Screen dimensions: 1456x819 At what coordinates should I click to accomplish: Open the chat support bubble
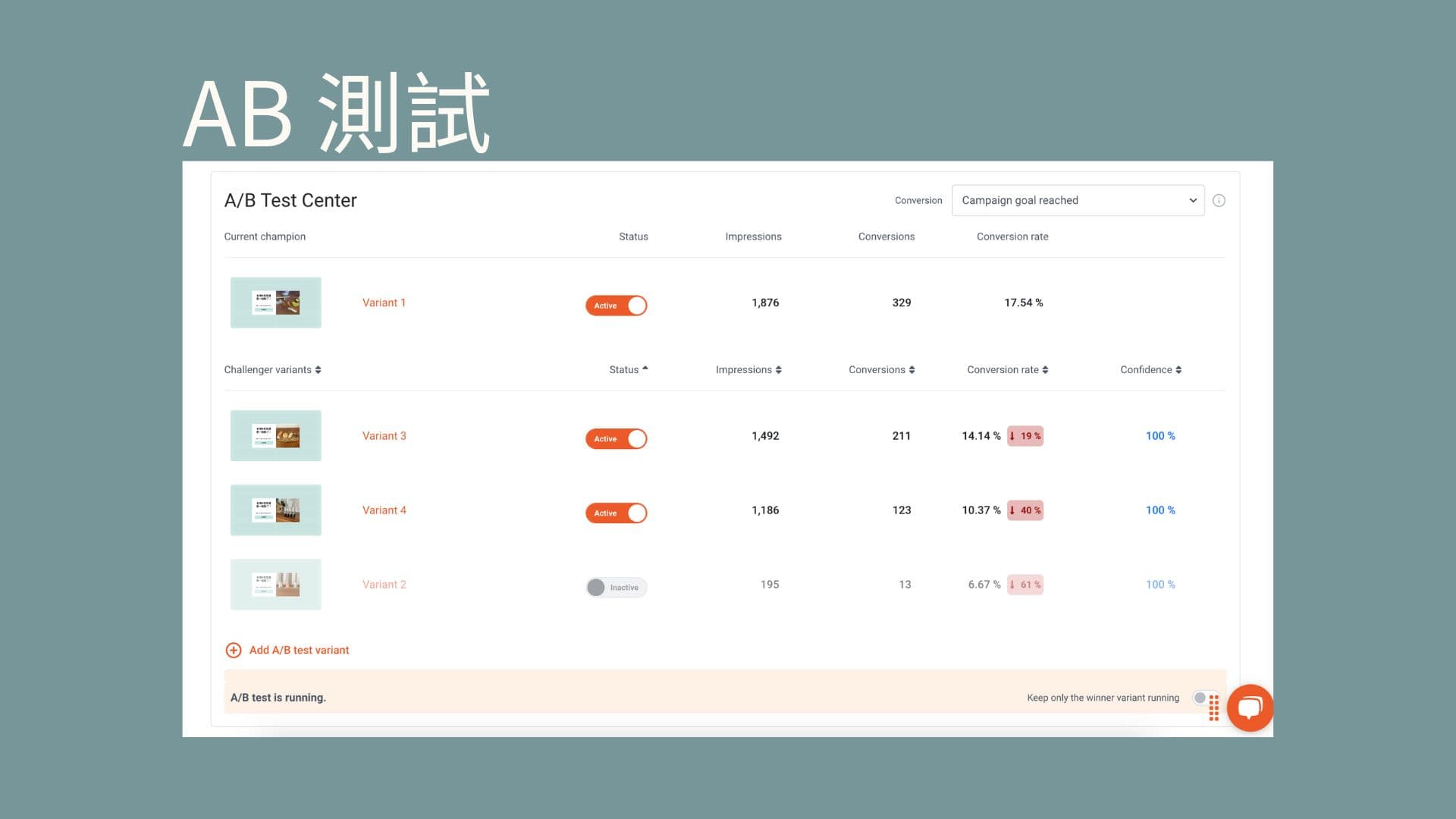click(x=1250, y=707)
